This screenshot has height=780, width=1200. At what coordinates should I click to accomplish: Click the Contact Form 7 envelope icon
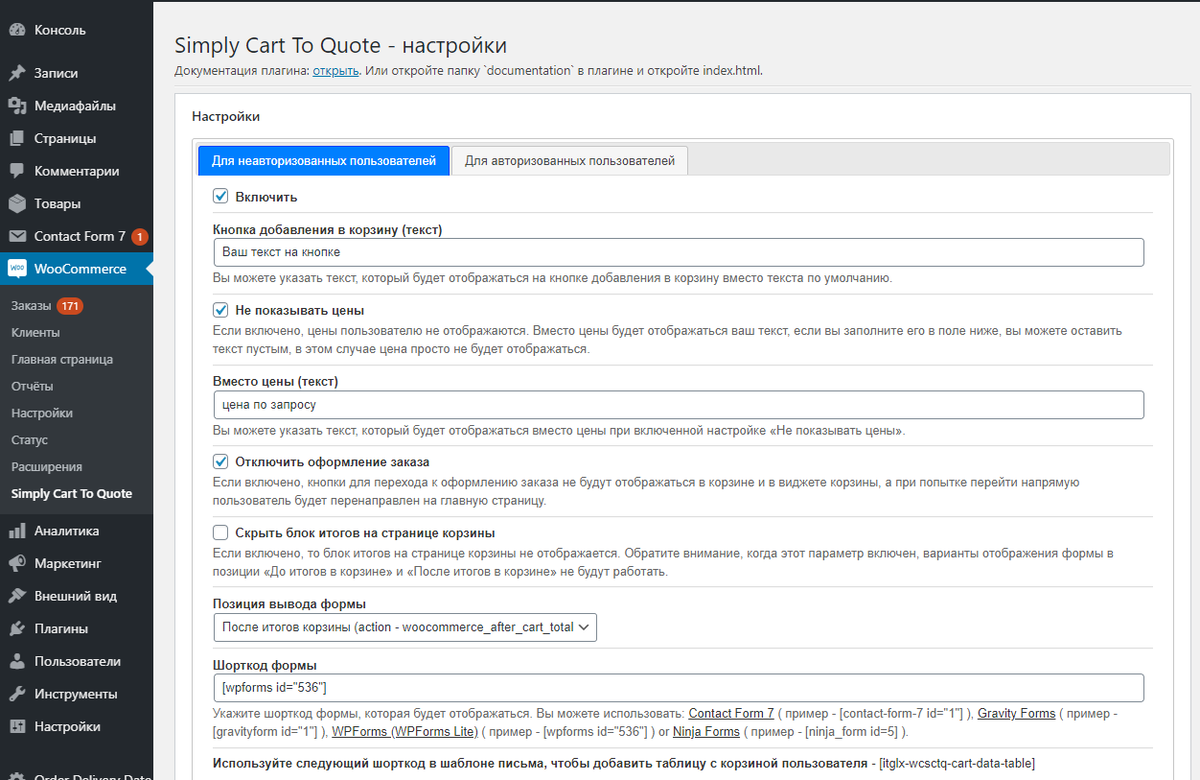[17, 236]
